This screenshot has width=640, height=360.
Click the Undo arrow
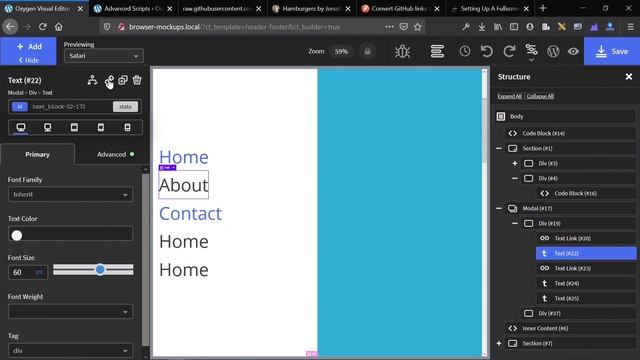pyautogui.click(x=487, y=51)
